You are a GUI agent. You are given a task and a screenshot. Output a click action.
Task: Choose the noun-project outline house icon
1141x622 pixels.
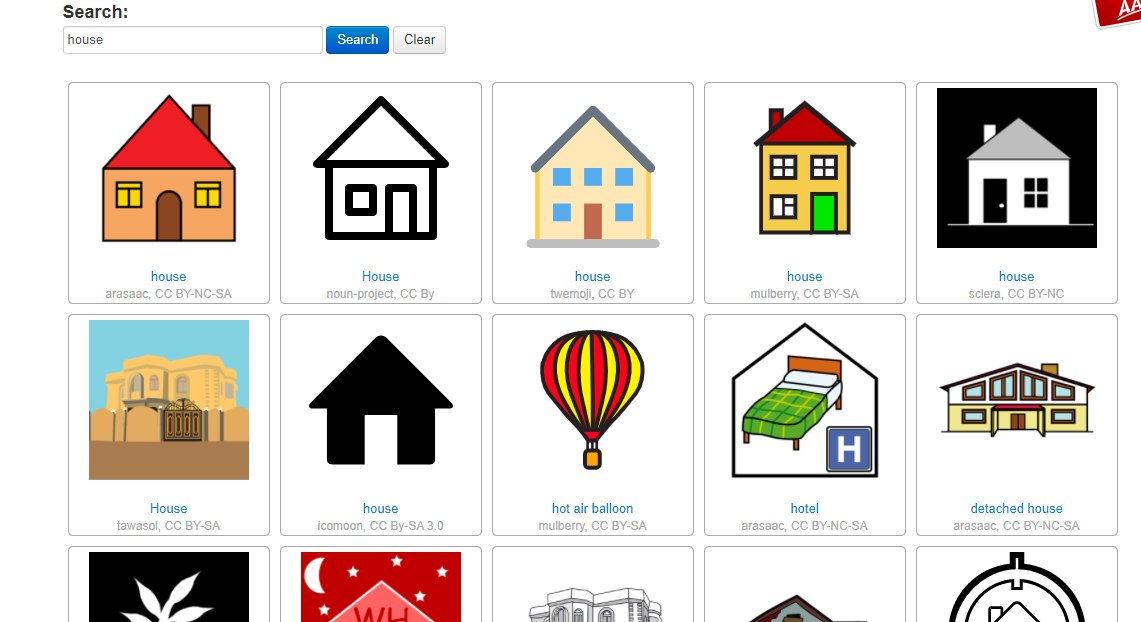[381, 168]
